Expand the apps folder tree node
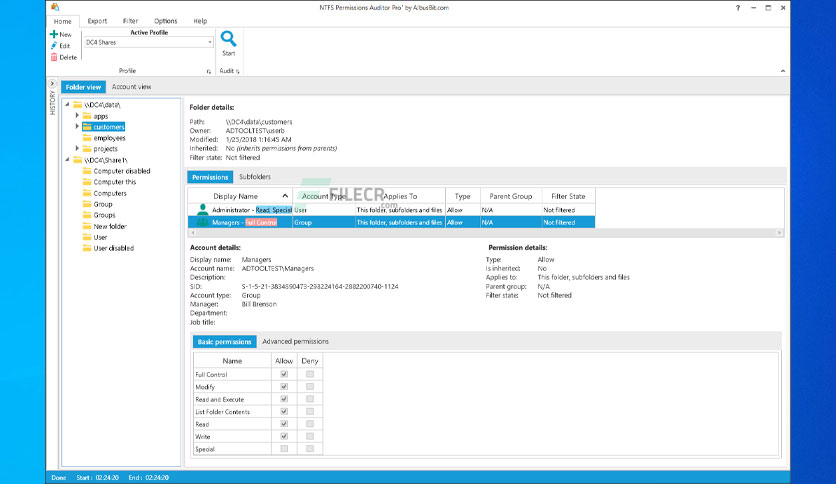836x484 pixels. 77,116
